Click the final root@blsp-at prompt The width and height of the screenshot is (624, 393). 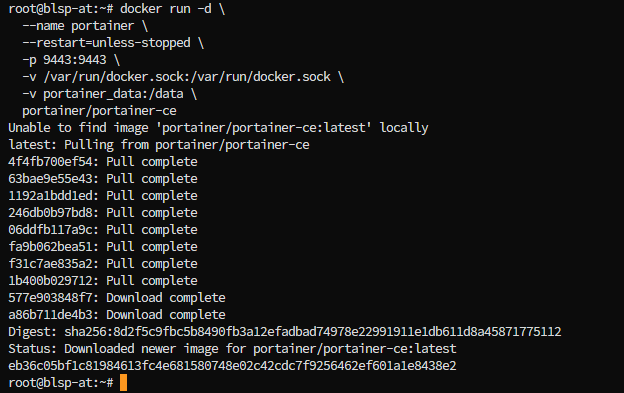[61, 383]
